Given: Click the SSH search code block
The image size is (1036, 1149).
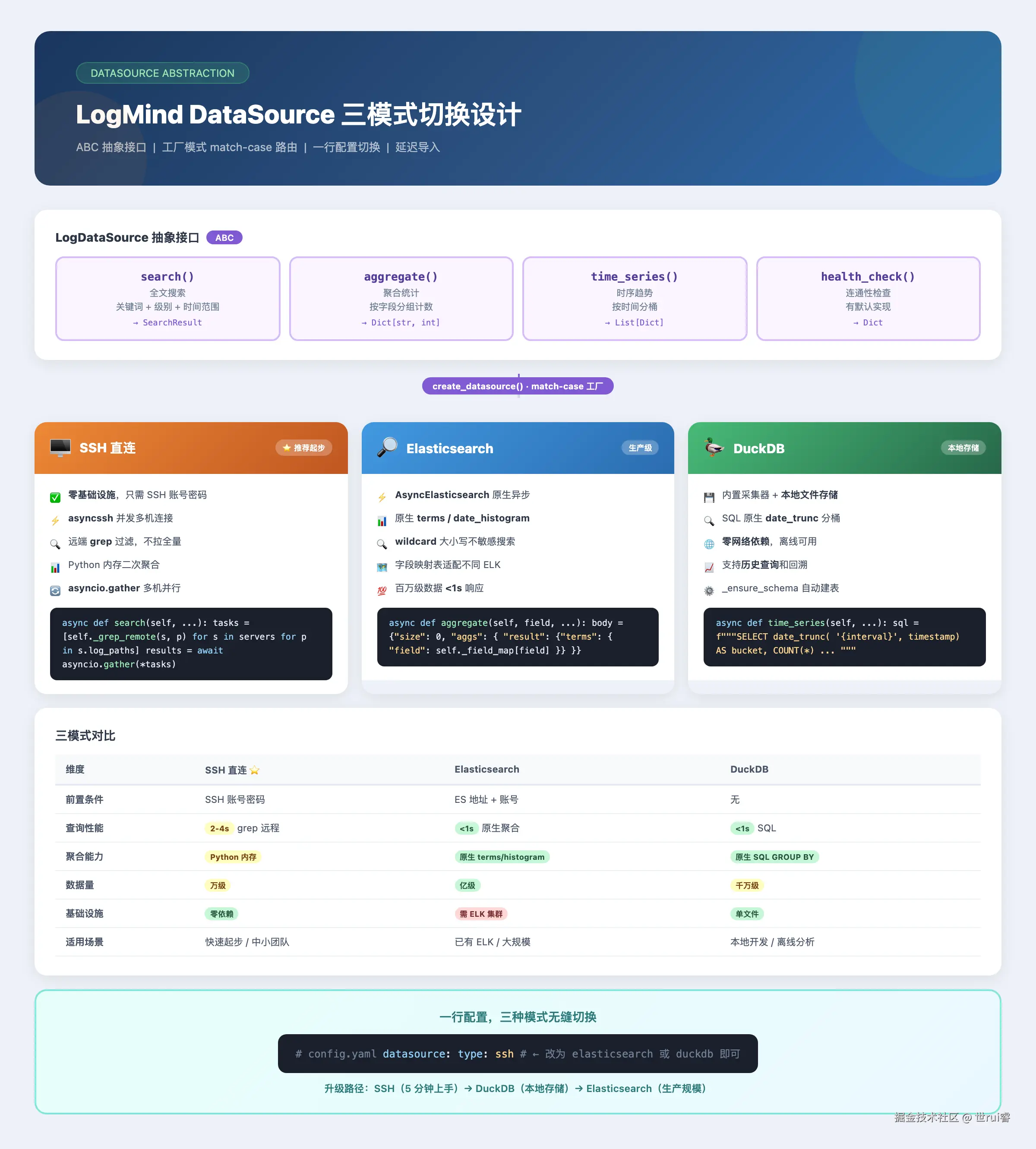Looking at the screenshot, I should tap(191, 644).
